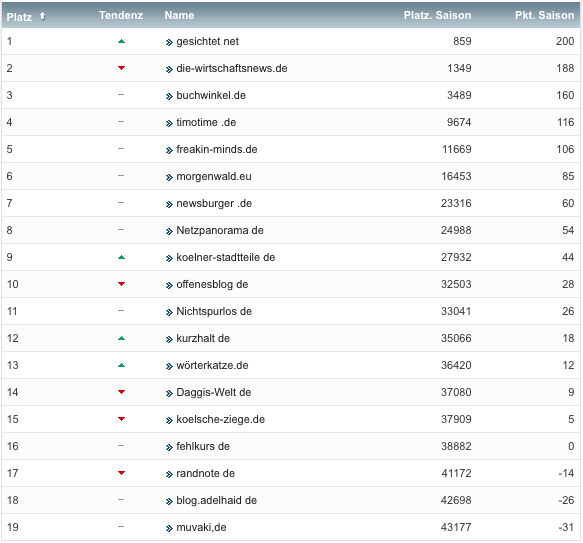Click green up arrow in wörterkatze.de row
The image size is (583, 543).
[x=121, y=365]
